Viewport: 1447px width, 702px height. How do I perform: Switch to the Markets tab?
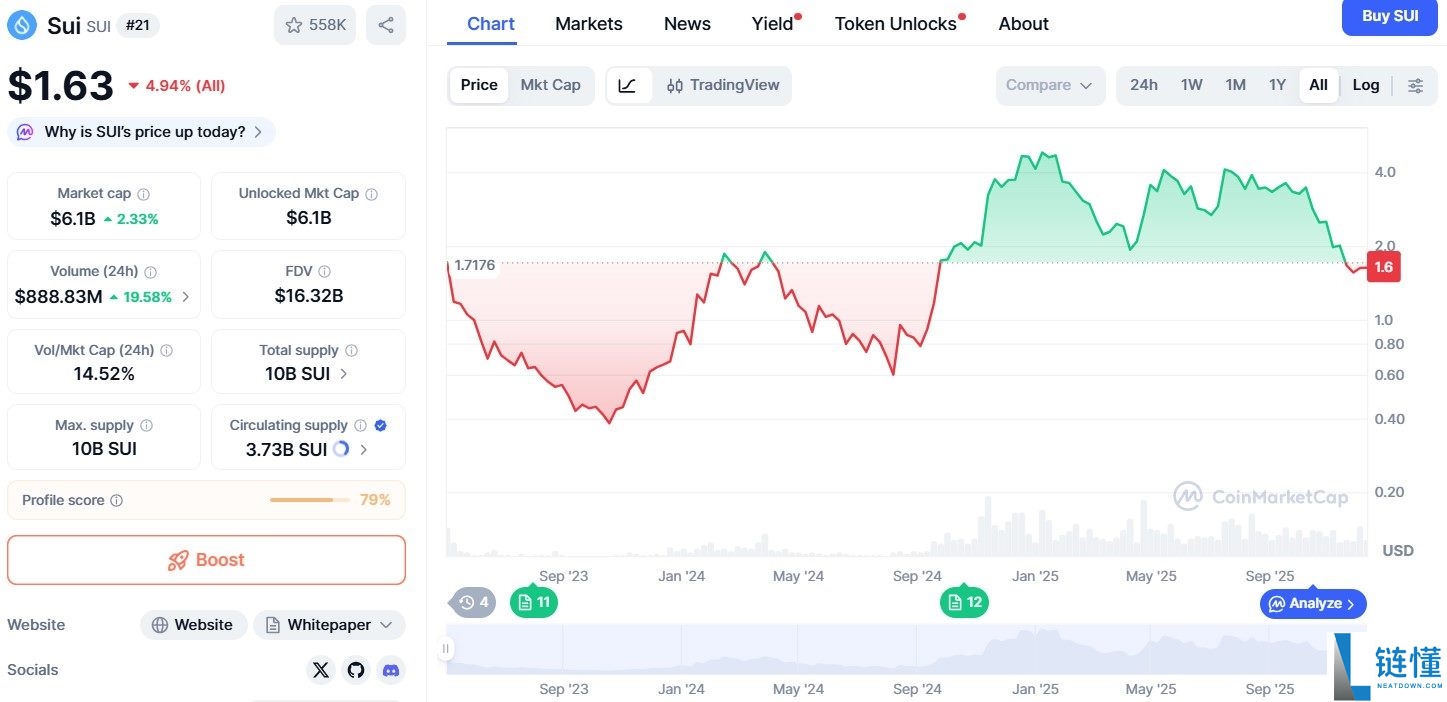[588, 23]
